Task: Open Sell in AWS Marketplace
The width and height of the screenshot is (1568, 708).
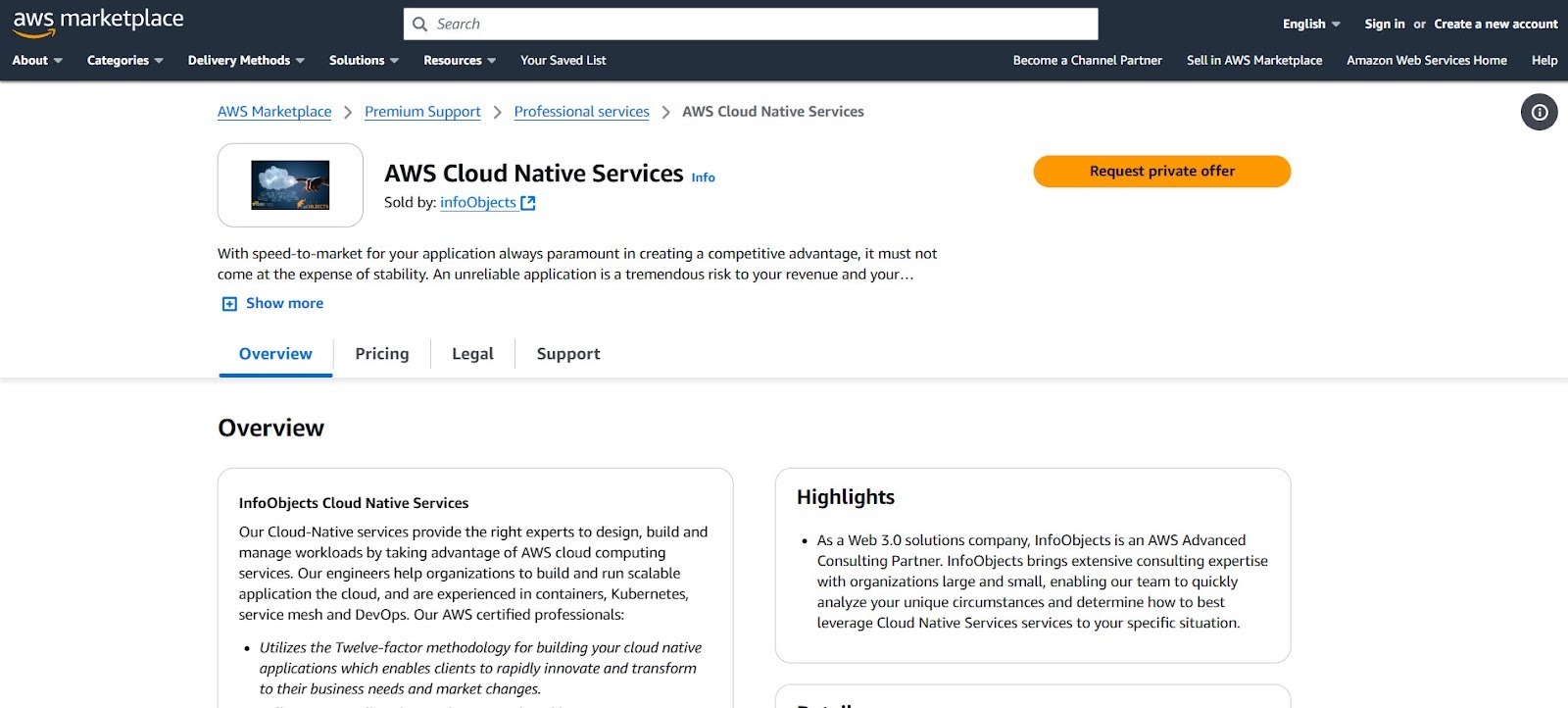Action: click(1254, 61)
